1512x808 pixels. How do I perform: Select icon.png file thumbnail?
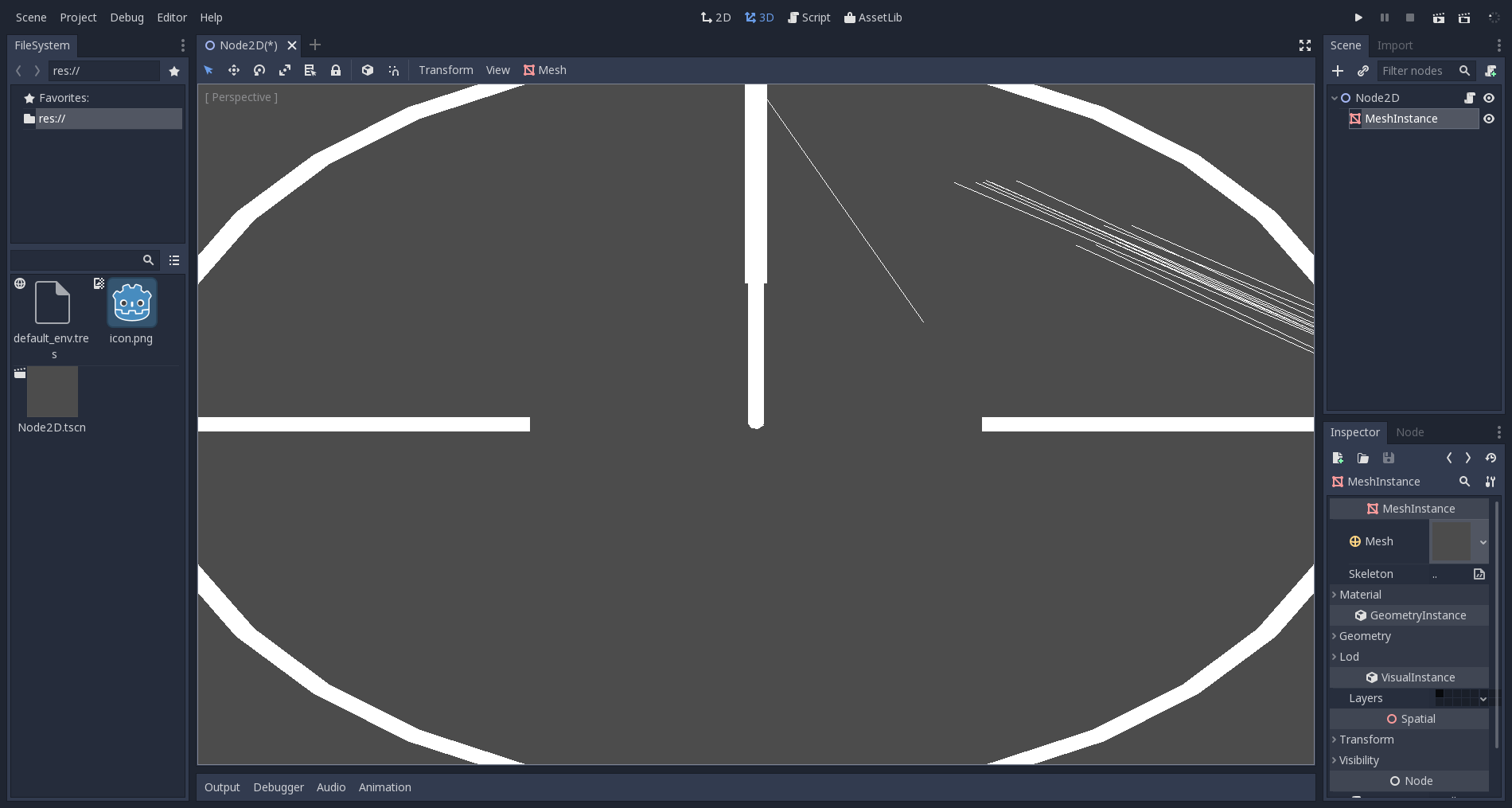point(132,303)
